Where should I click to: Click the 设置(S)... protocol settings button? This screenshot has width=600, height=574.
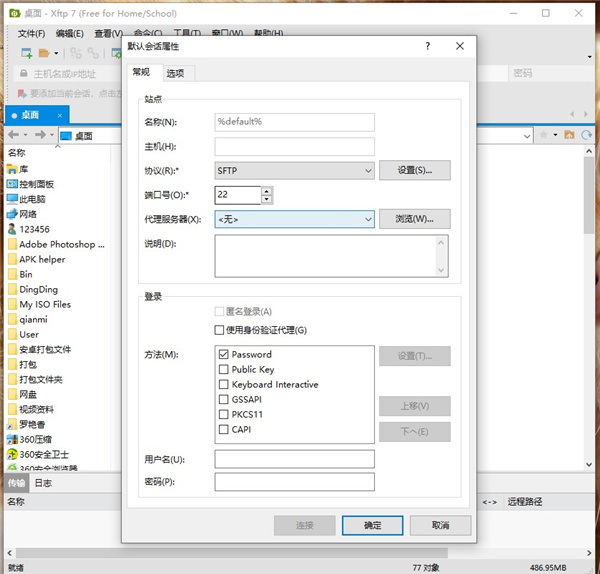click(414, 170)
